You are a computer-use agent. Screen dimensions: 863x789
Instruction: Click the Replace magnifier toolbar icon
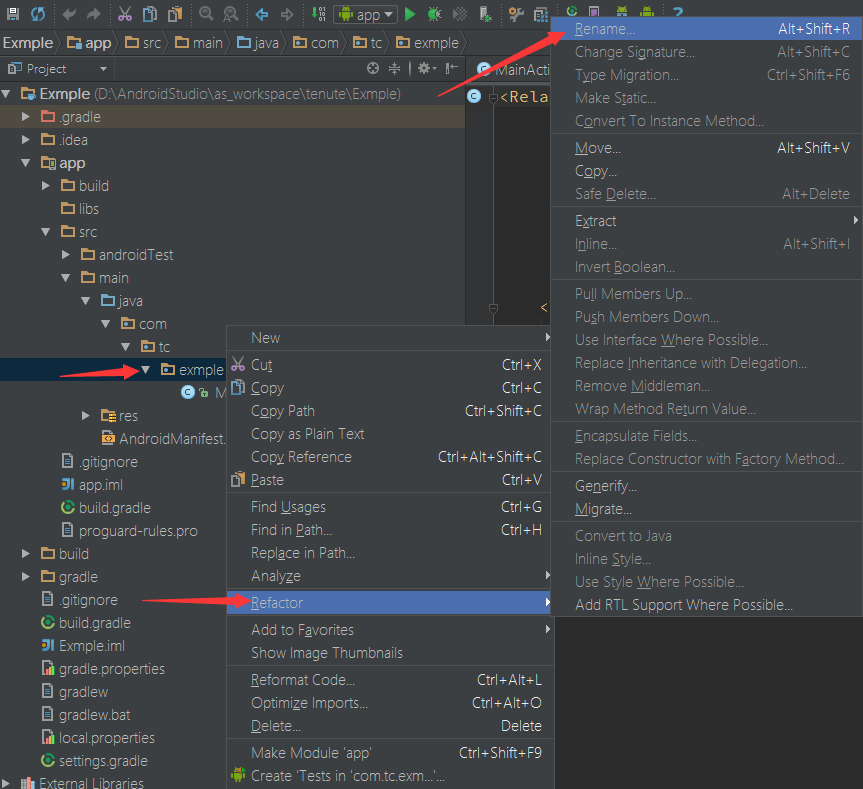coord(231,14)
